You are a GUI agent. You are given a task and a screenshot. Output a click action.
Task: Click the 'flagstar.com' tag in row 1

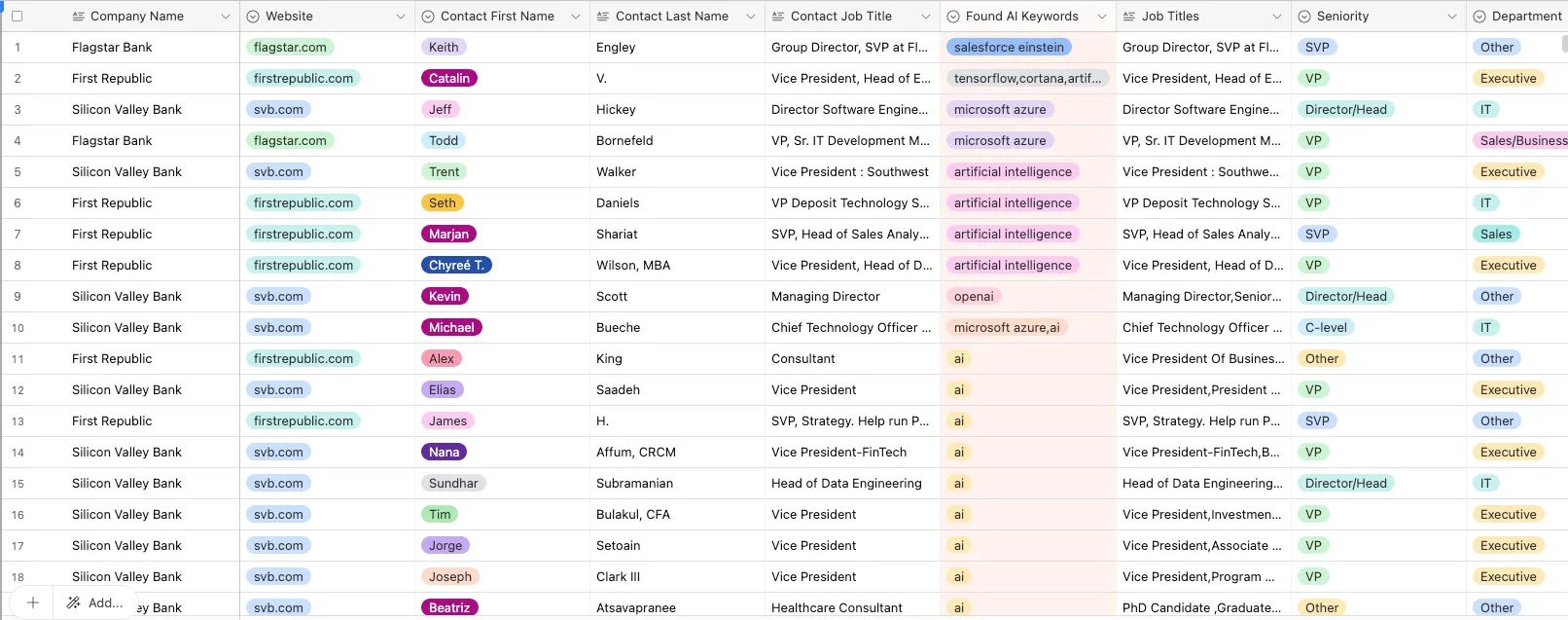[x=290, y=47]
